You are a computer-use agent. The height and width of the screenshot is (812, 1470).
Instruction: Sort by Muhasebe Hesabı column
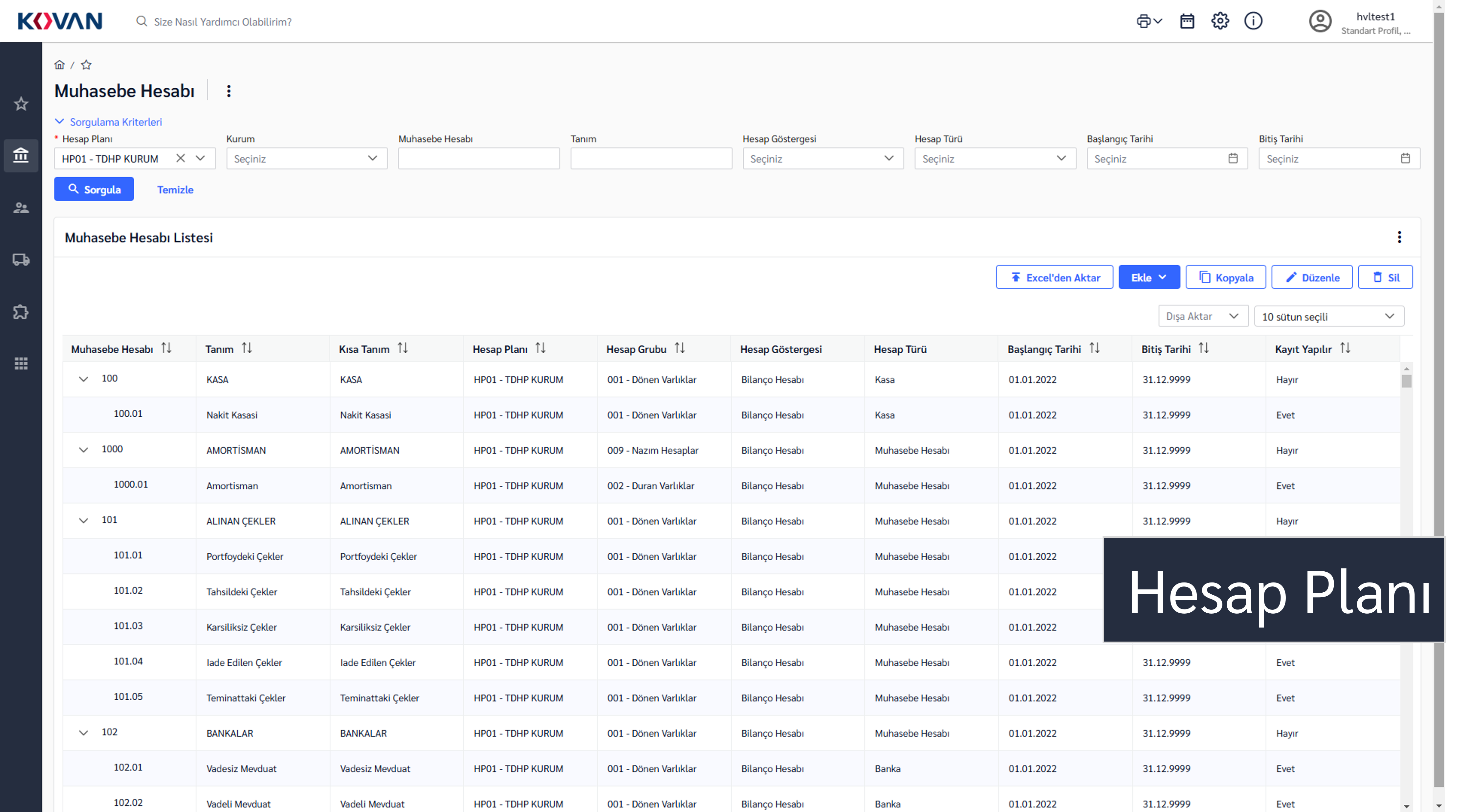[x=166, y=348]
